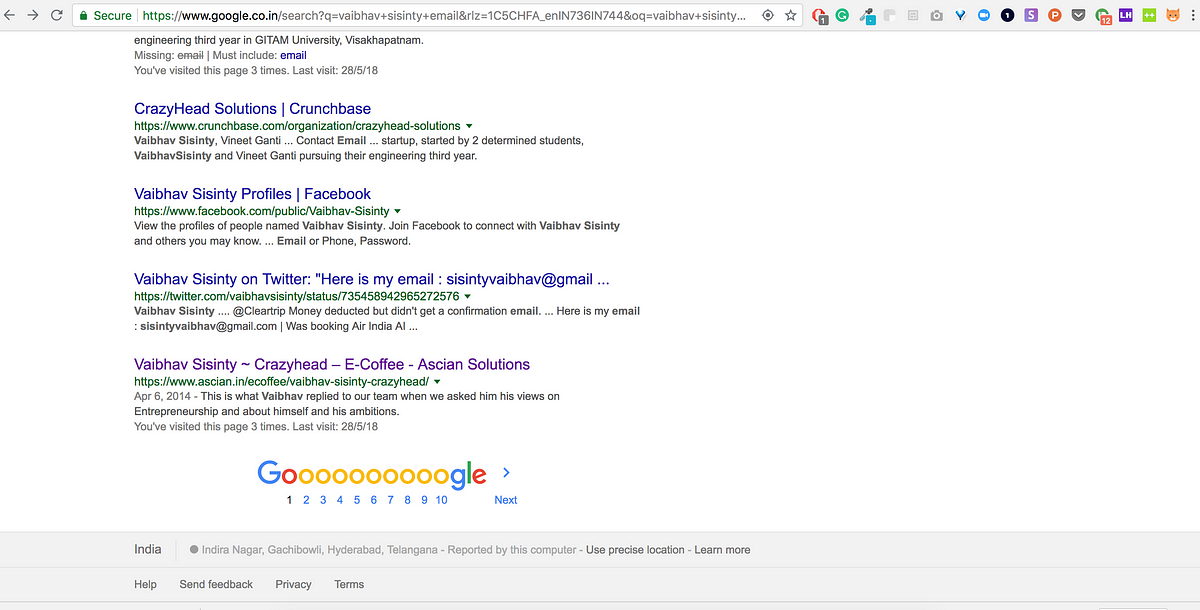Image resolution: width=1200 pixels, height=610 pixels.
Task: Click the browser Back arrow
Action: (11, 15)
